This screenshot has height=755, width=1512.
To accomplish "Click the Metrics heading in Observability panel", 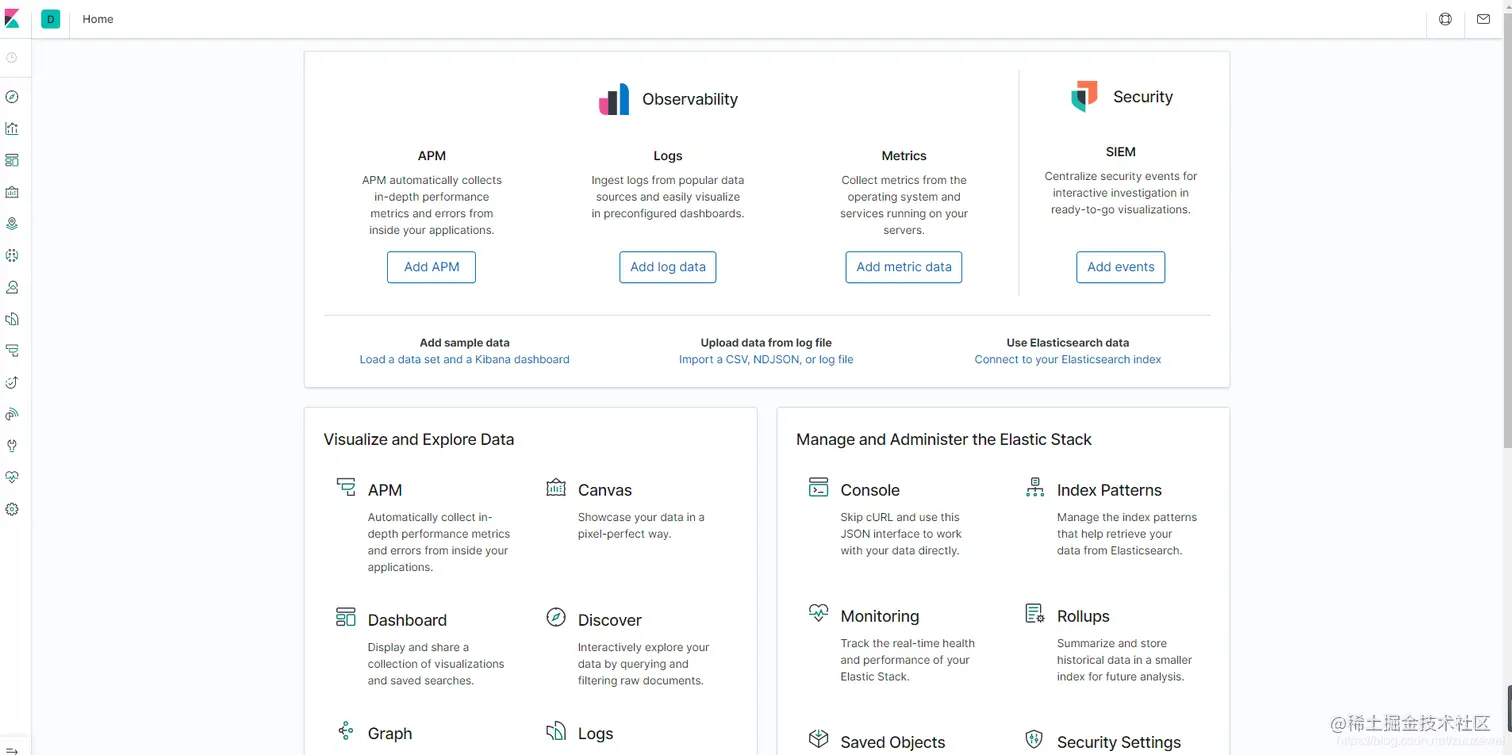I will [904, 156].
